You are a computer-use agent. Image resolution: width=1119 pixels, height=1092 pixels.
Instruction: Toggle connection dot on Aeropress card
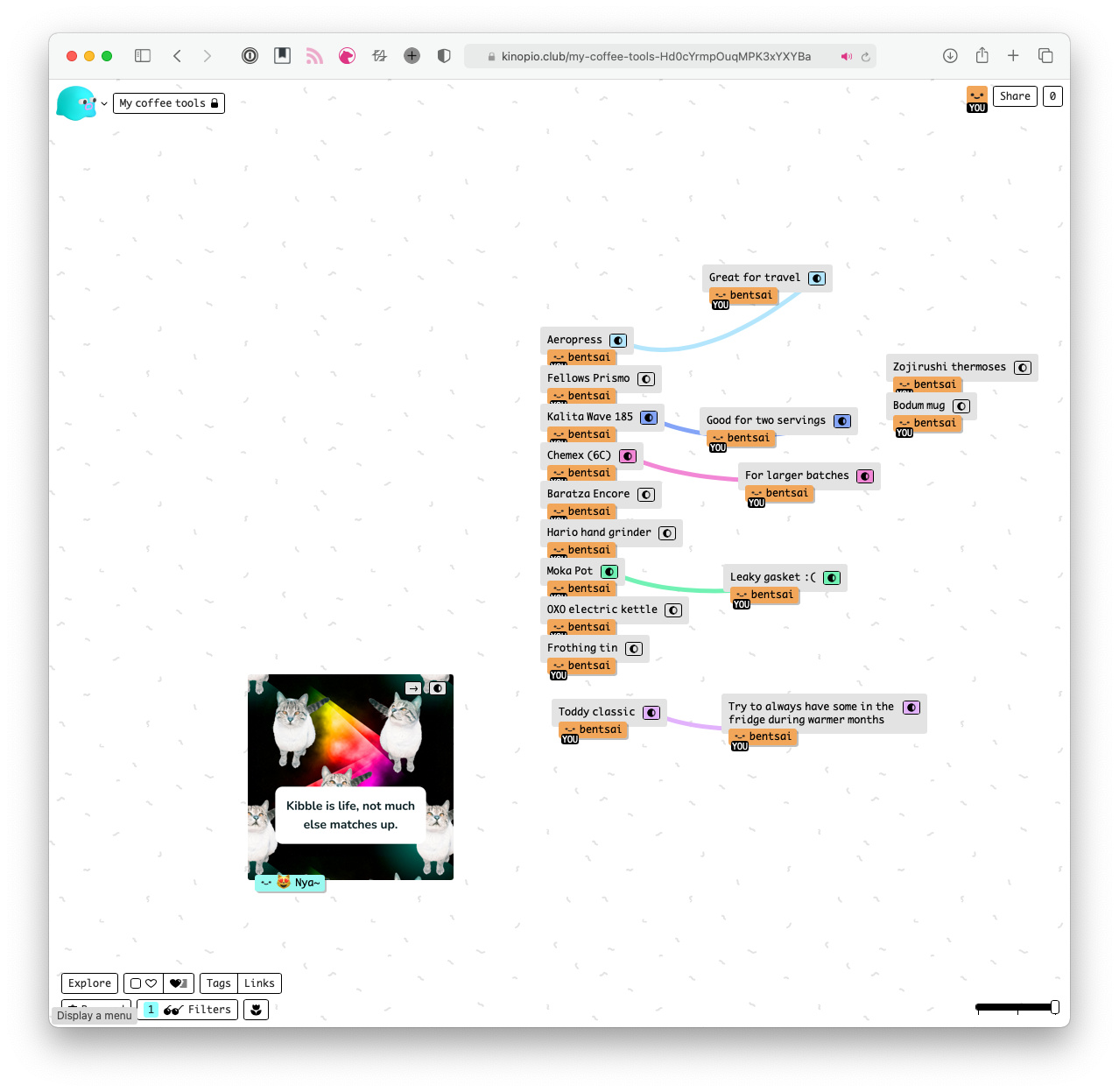tap(618, 341)
